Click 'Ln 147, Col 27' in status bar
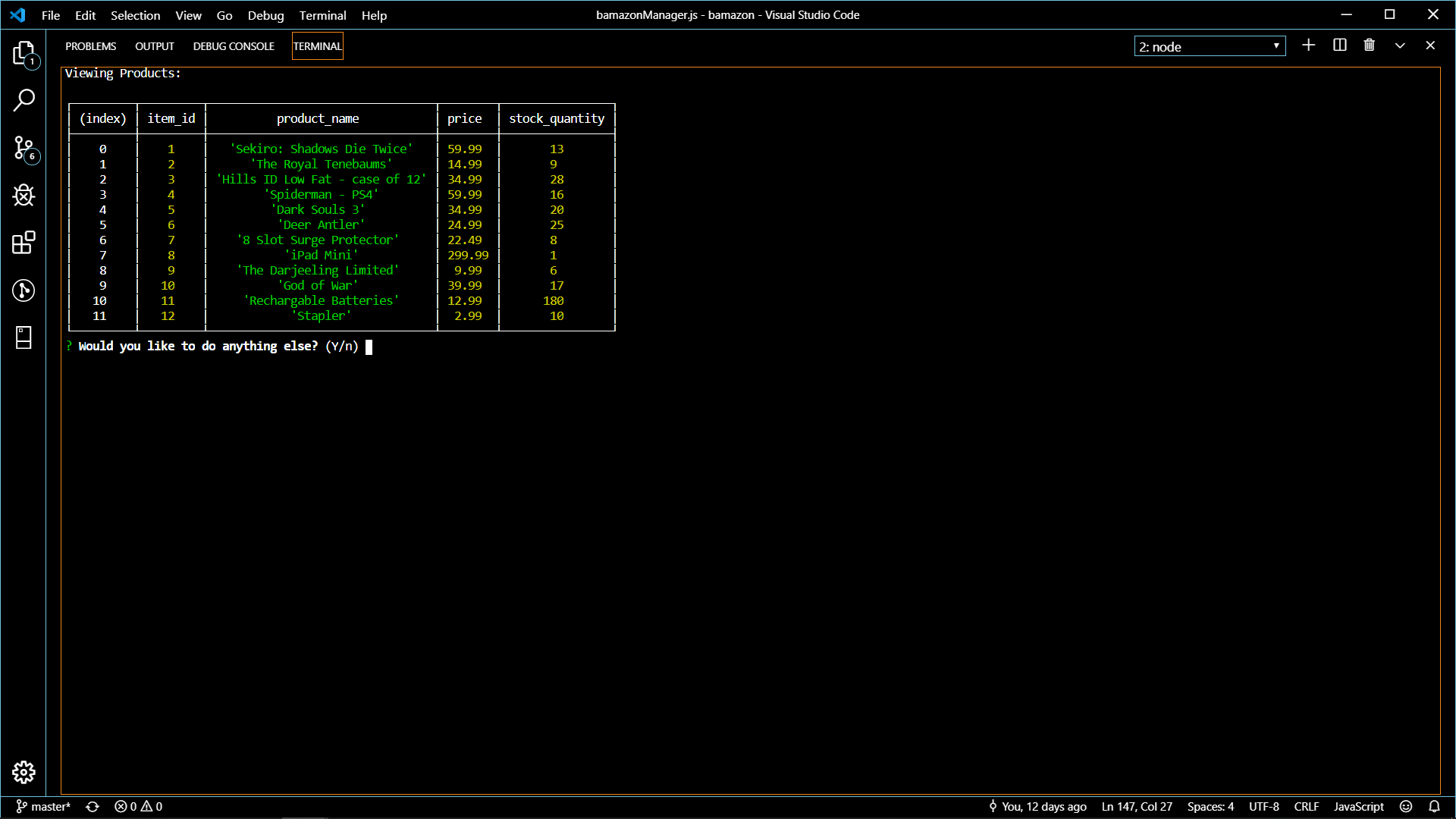Viewport: 1456px width, 819px height. (x=1137, y=806)
